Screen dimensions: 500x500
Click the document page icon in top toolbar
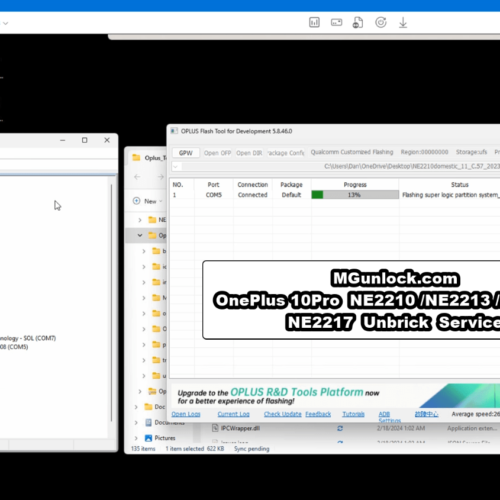tap(358, 23)
